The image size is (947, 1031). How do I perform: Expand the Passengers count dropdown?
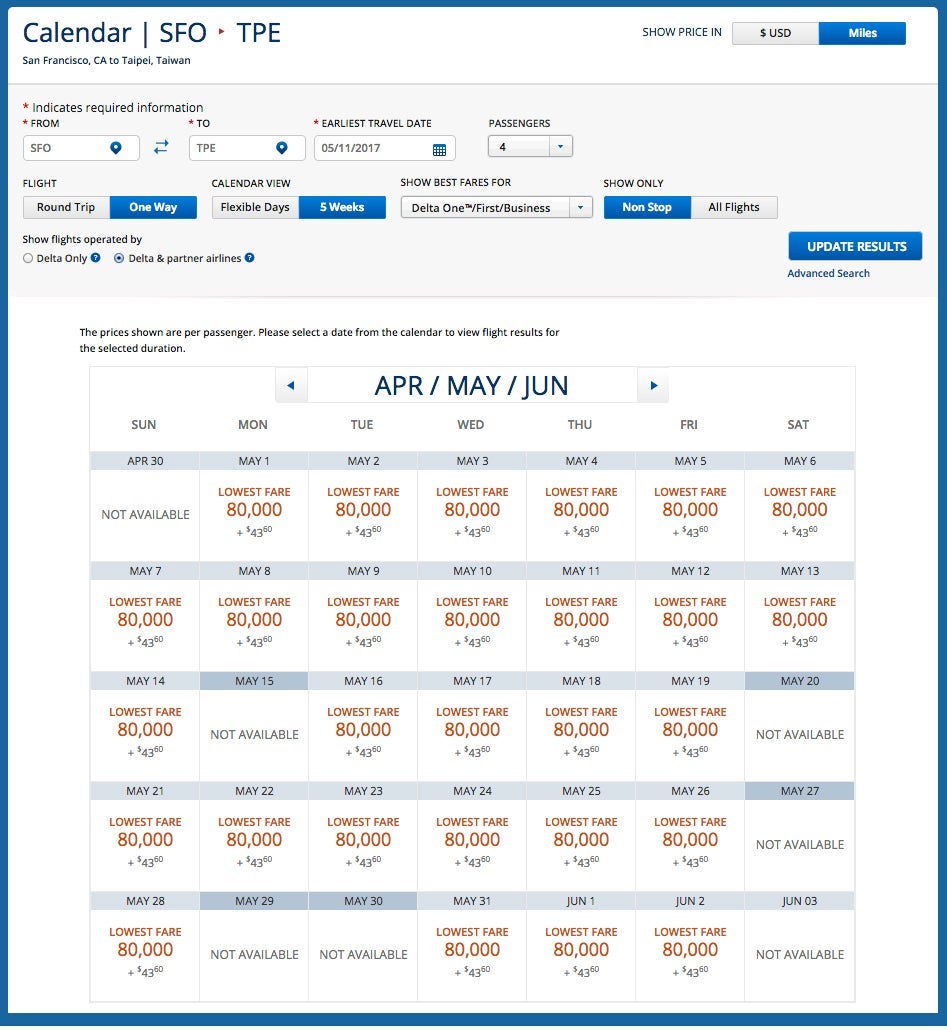tap(560, 147)
